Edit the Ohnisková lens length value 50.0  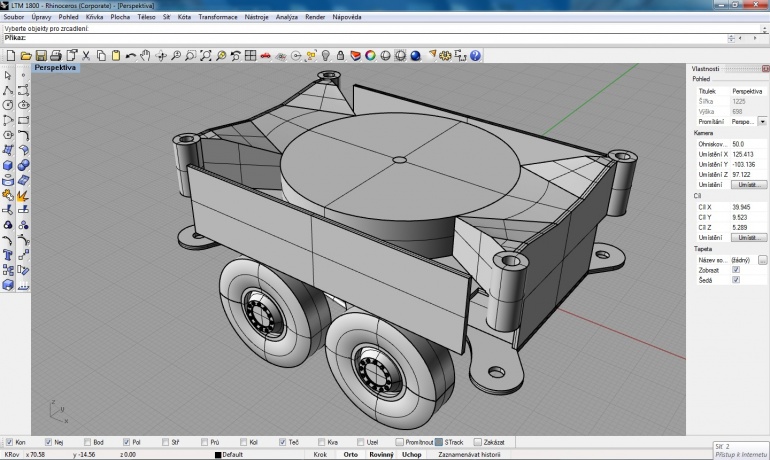[x=748, y=144]
